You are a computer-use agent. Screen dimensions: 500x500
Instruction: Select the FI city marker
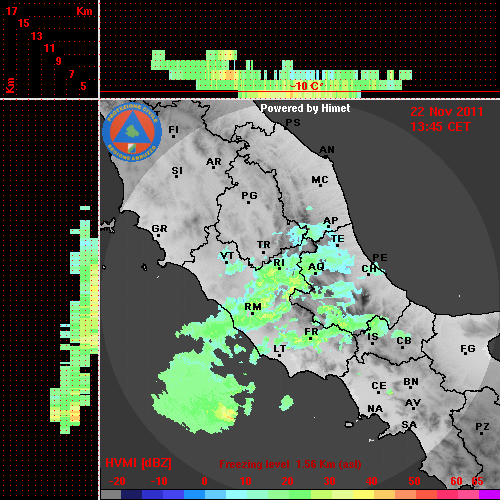coord(173,136)
